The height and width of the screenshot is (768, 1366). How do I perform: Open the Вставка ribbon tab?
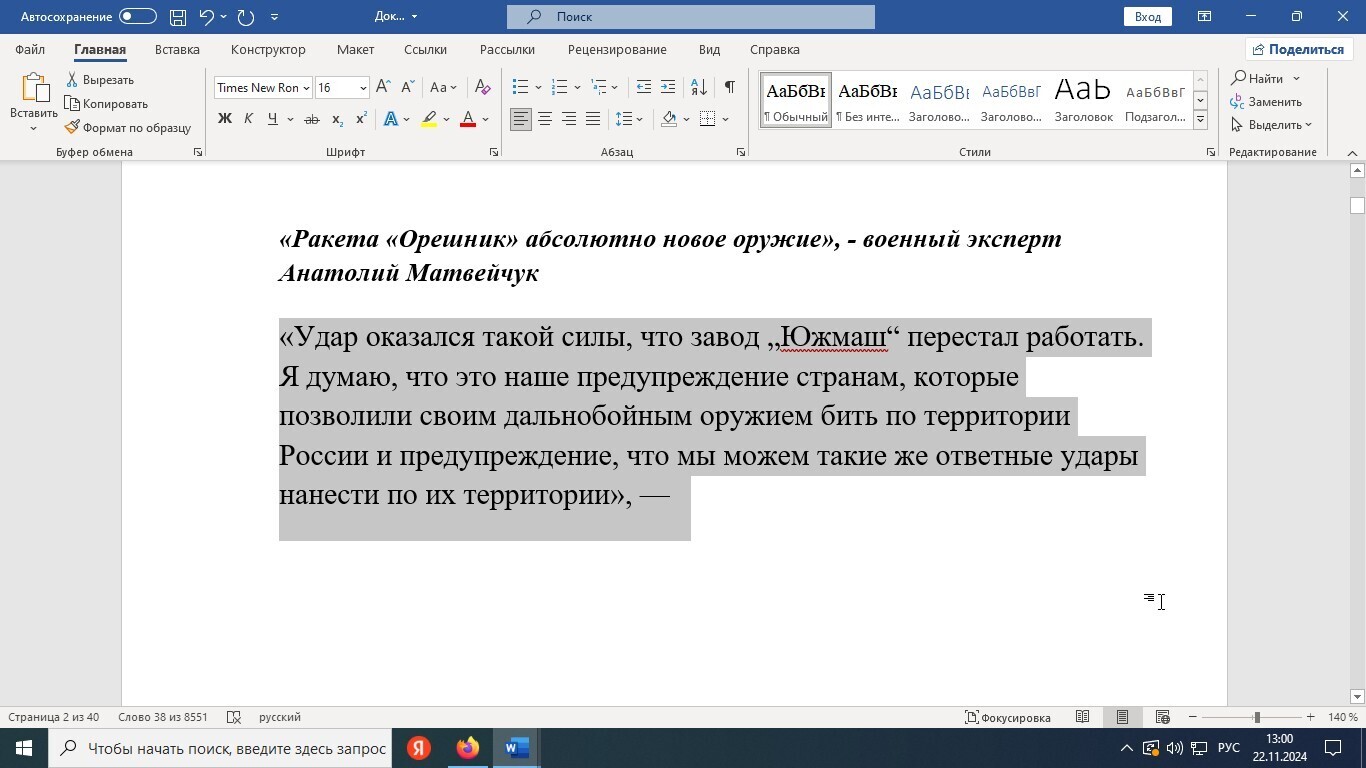[x=177, y=49]
